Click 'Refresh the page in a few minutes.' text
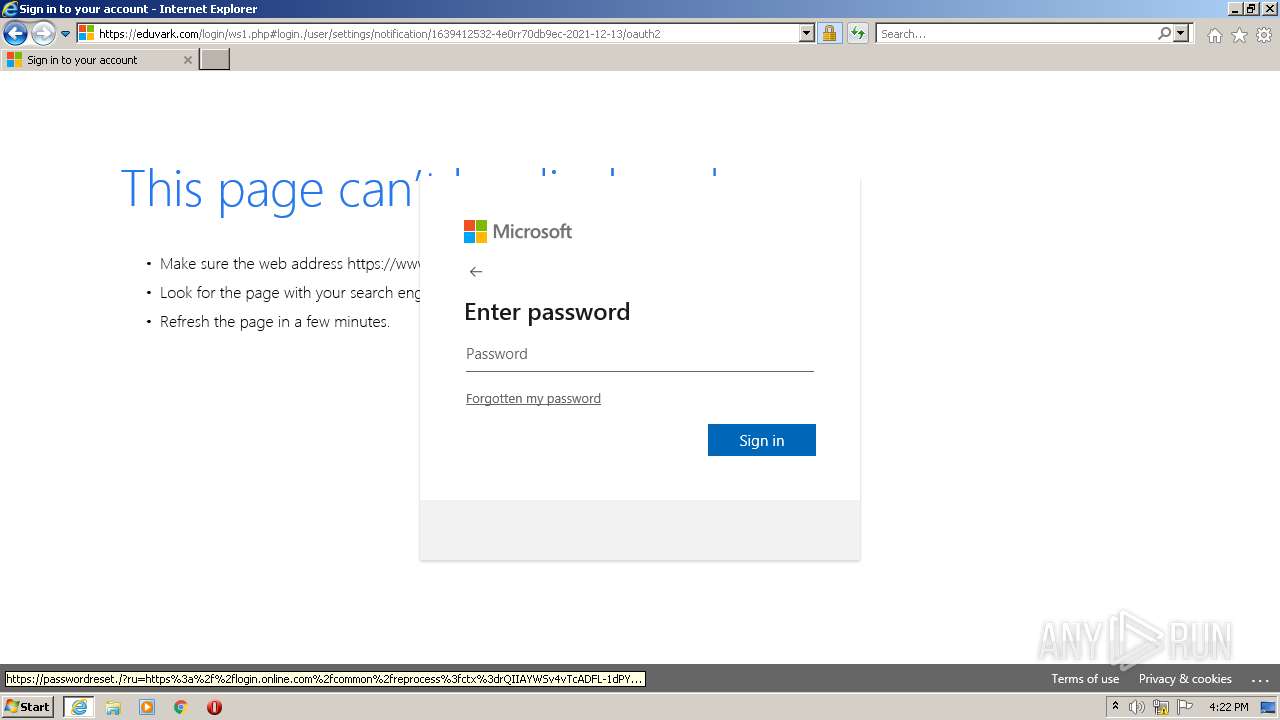The image size is (1280, 720). coord(275,322)
